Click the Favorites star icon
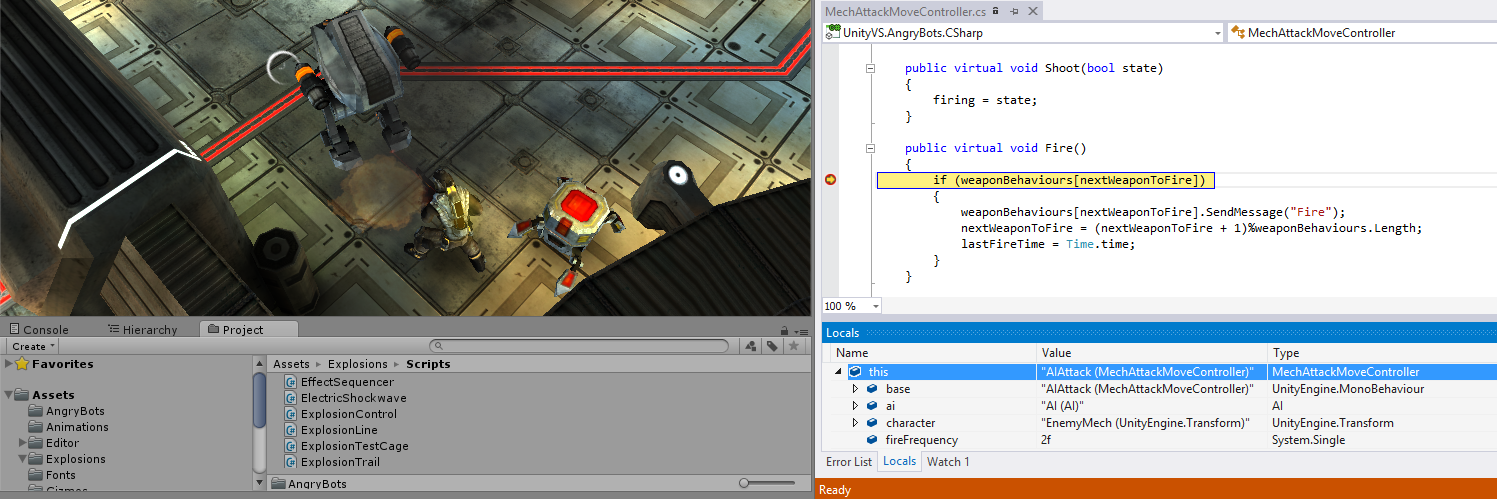Screen dimensions: 1497x499 pos(24,364)
